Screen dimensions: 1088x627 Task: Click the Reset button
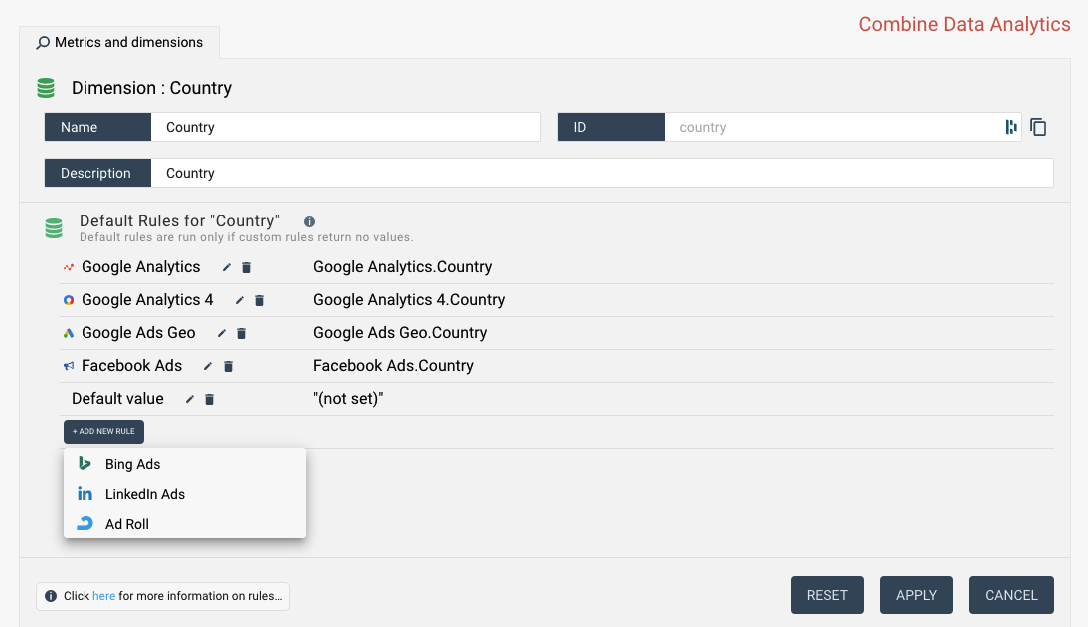(x=827, y=595)
